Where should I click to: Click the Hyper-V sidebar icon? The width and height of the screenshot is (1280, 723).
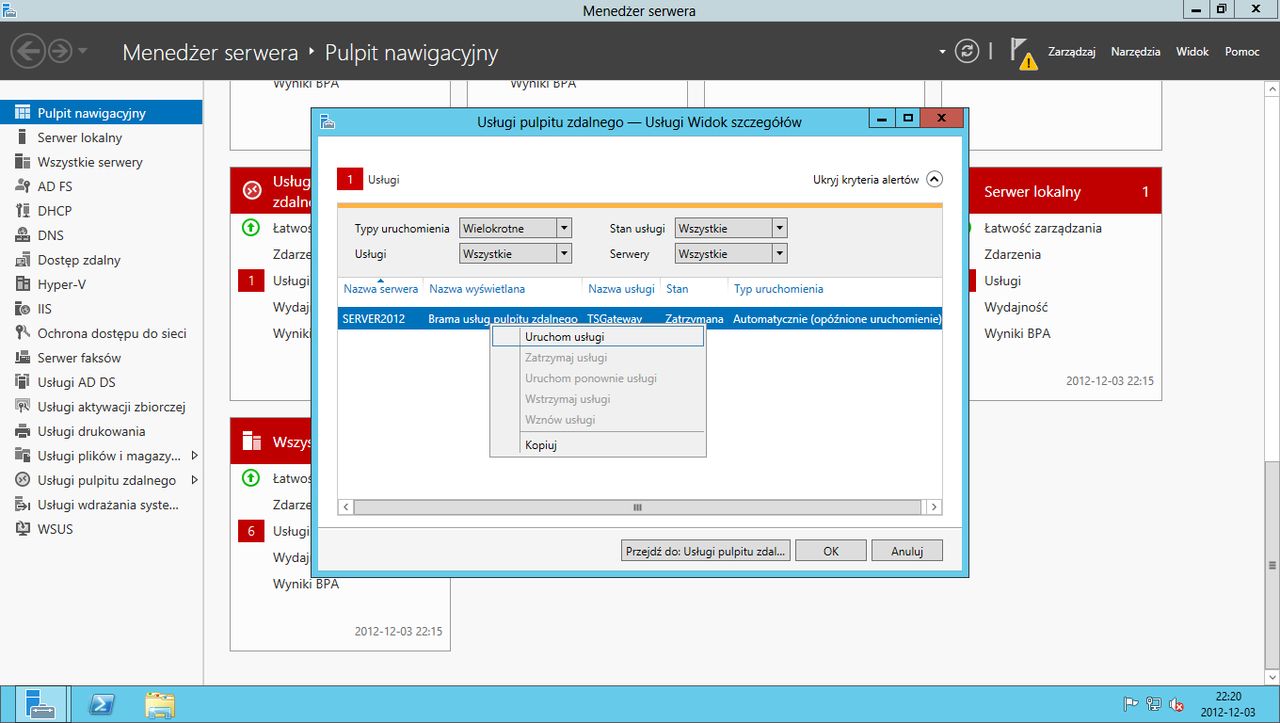click(x=22, y=284)
